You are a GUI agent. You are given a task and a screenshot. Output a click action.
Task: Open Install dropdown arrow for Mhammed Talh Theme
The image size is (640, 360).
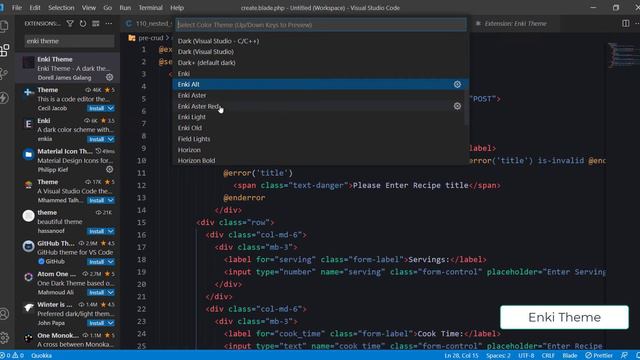point(111,200)
